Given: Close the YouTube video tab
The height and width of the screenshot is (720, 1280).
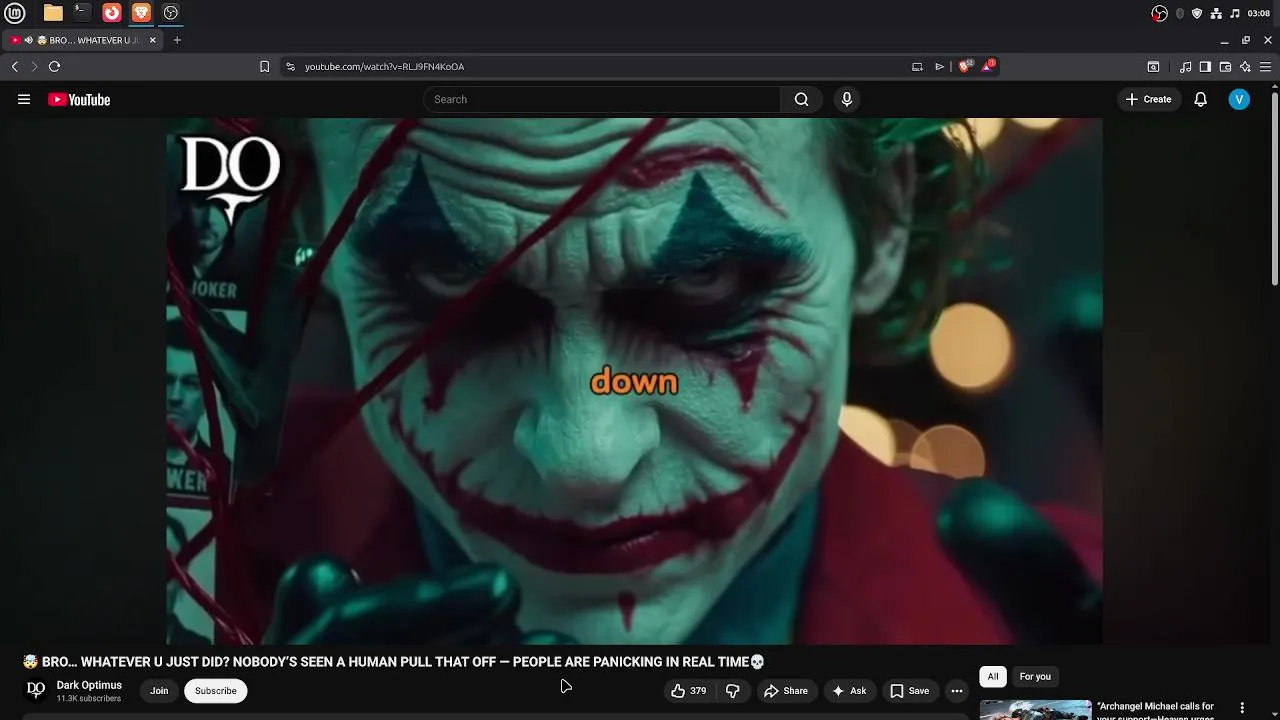Looking at the screenshot, I should click(153, 40).
